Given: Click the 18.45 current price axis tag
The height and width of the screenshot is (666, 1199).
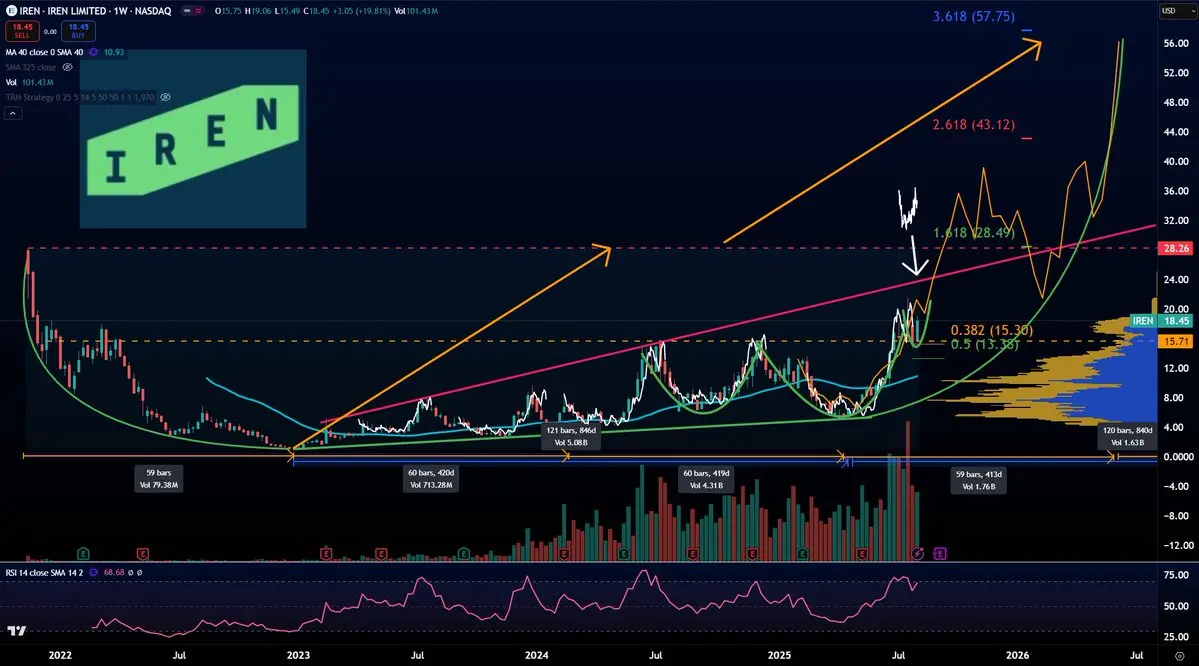Looking at the screenshot, I should [1175, 321].
